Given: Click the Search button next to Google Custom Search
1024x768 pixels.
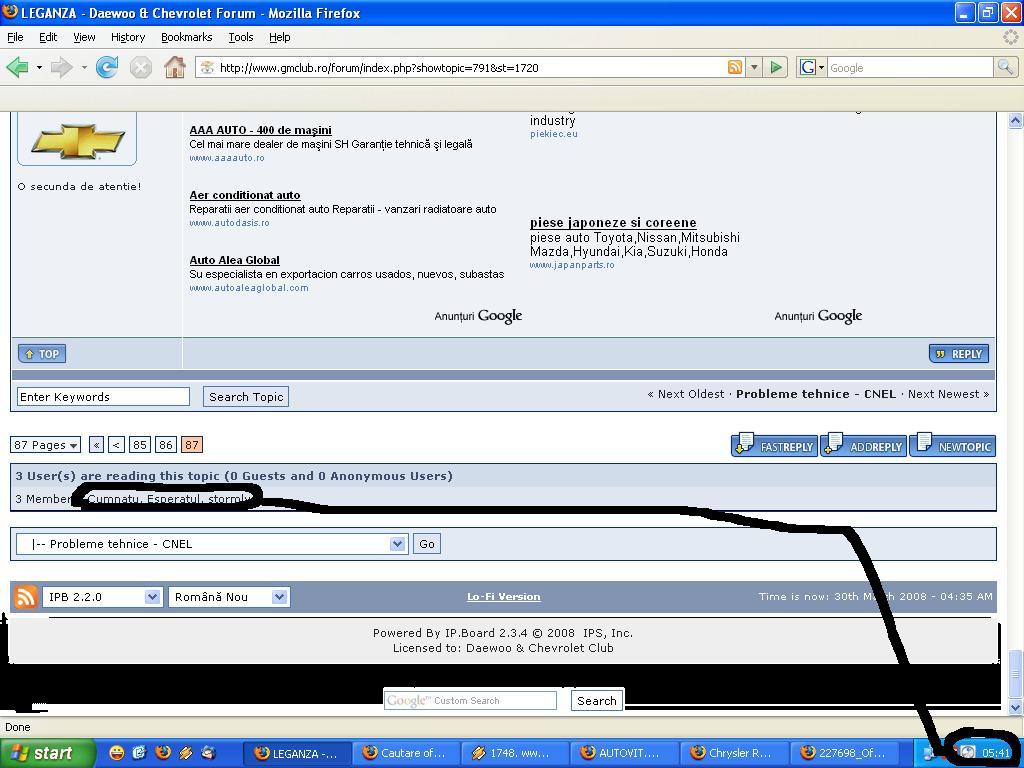Looking at the screenshot, I should coord(597,701).
